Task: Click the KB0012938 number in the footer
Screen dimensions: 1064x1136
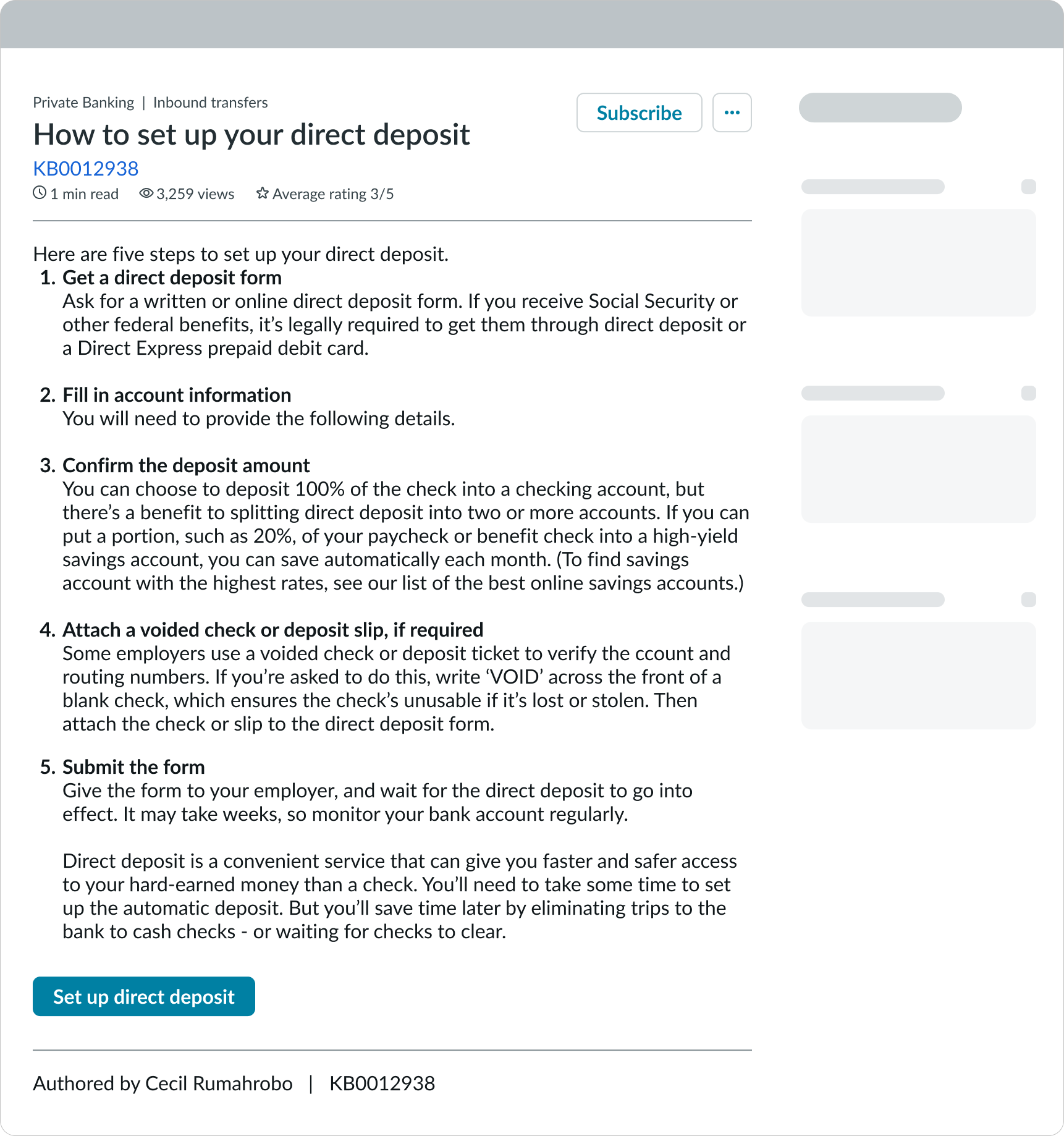Action: point(382,1083)
